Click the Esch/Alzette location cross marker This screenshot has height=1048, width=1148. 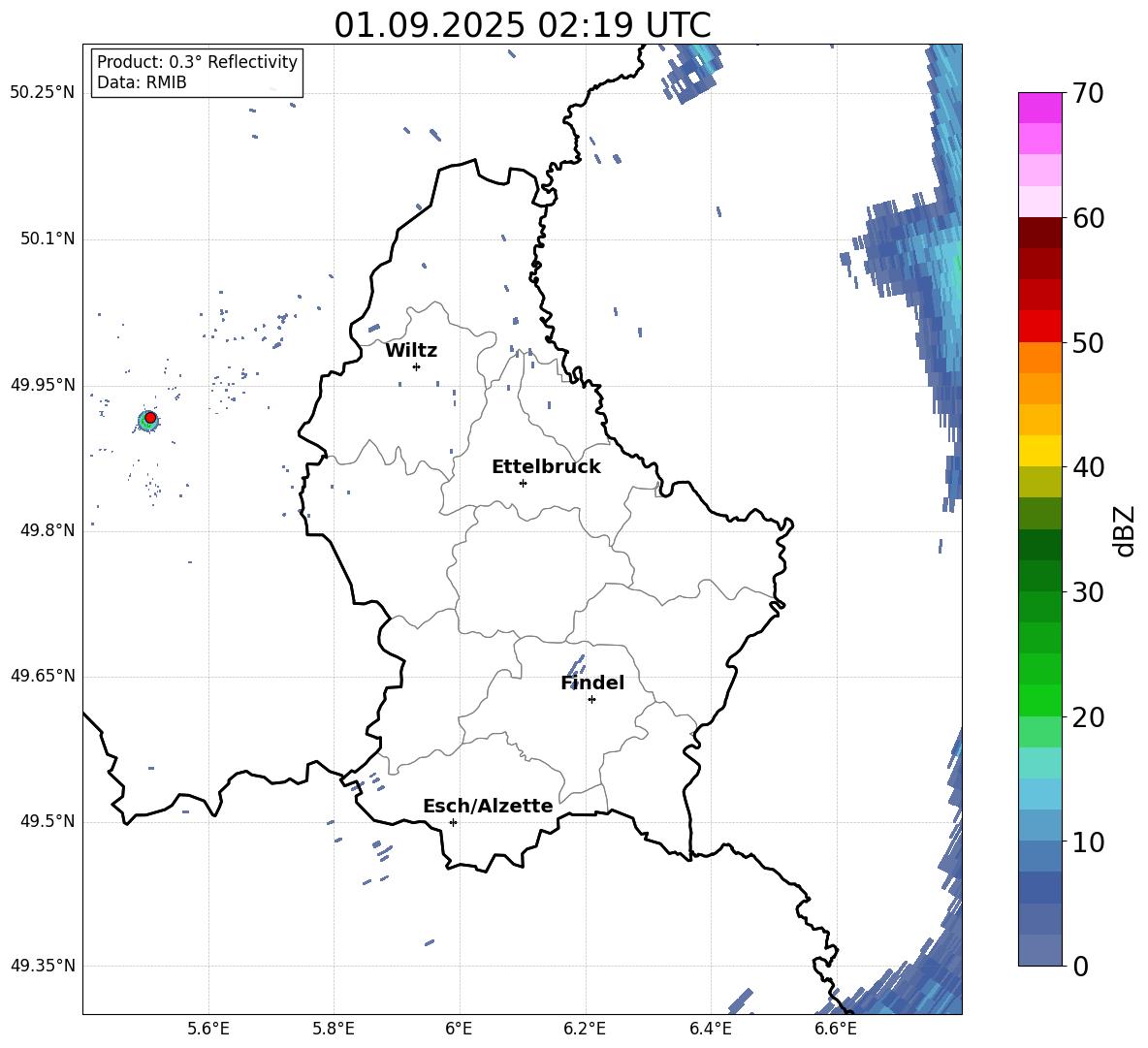453,822
